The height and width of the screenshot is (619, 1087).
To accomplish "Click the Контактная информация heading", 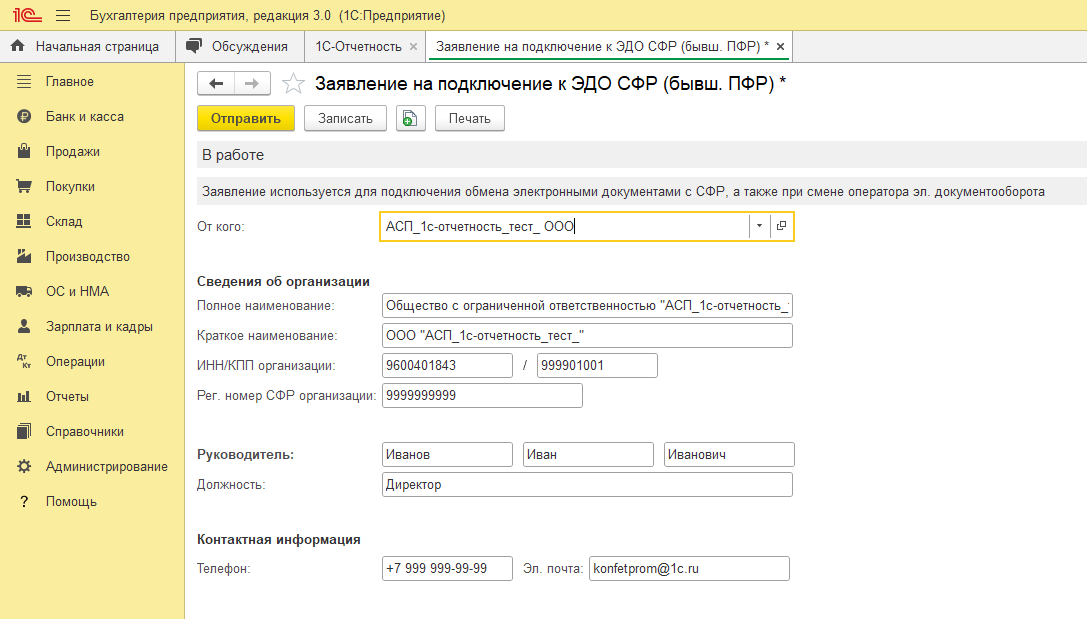I will (x=279, y=539).
